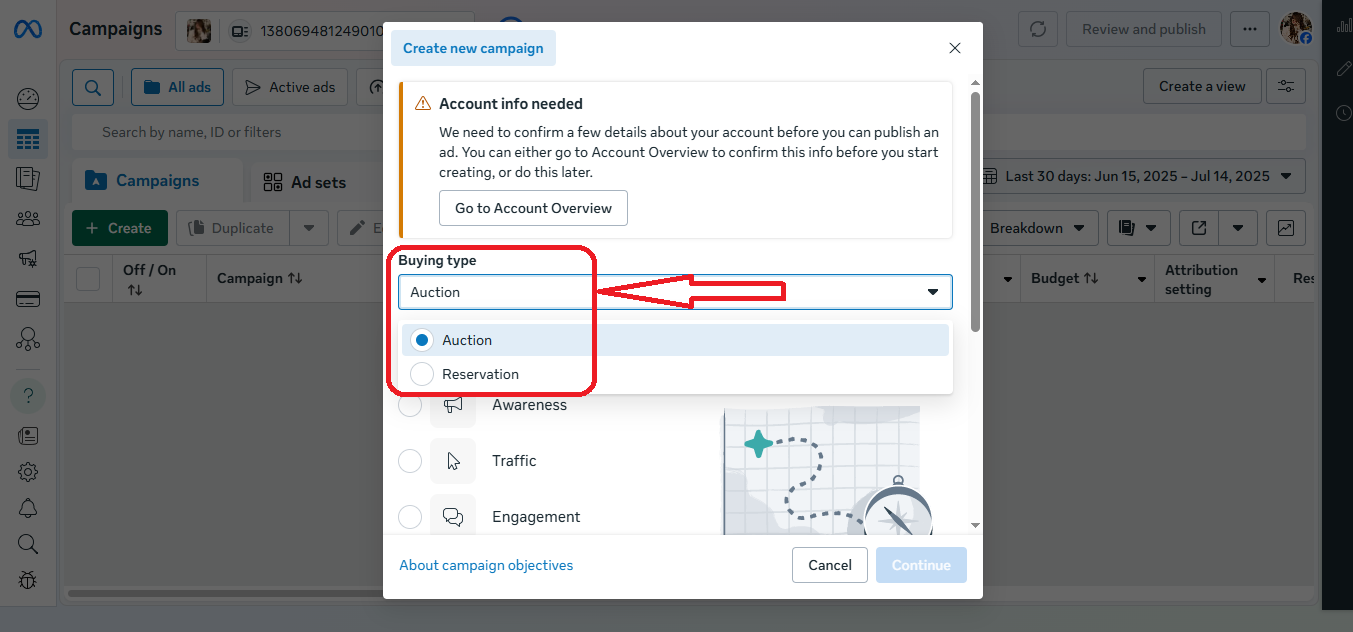Select the Reservation radio option

(422, 374)
